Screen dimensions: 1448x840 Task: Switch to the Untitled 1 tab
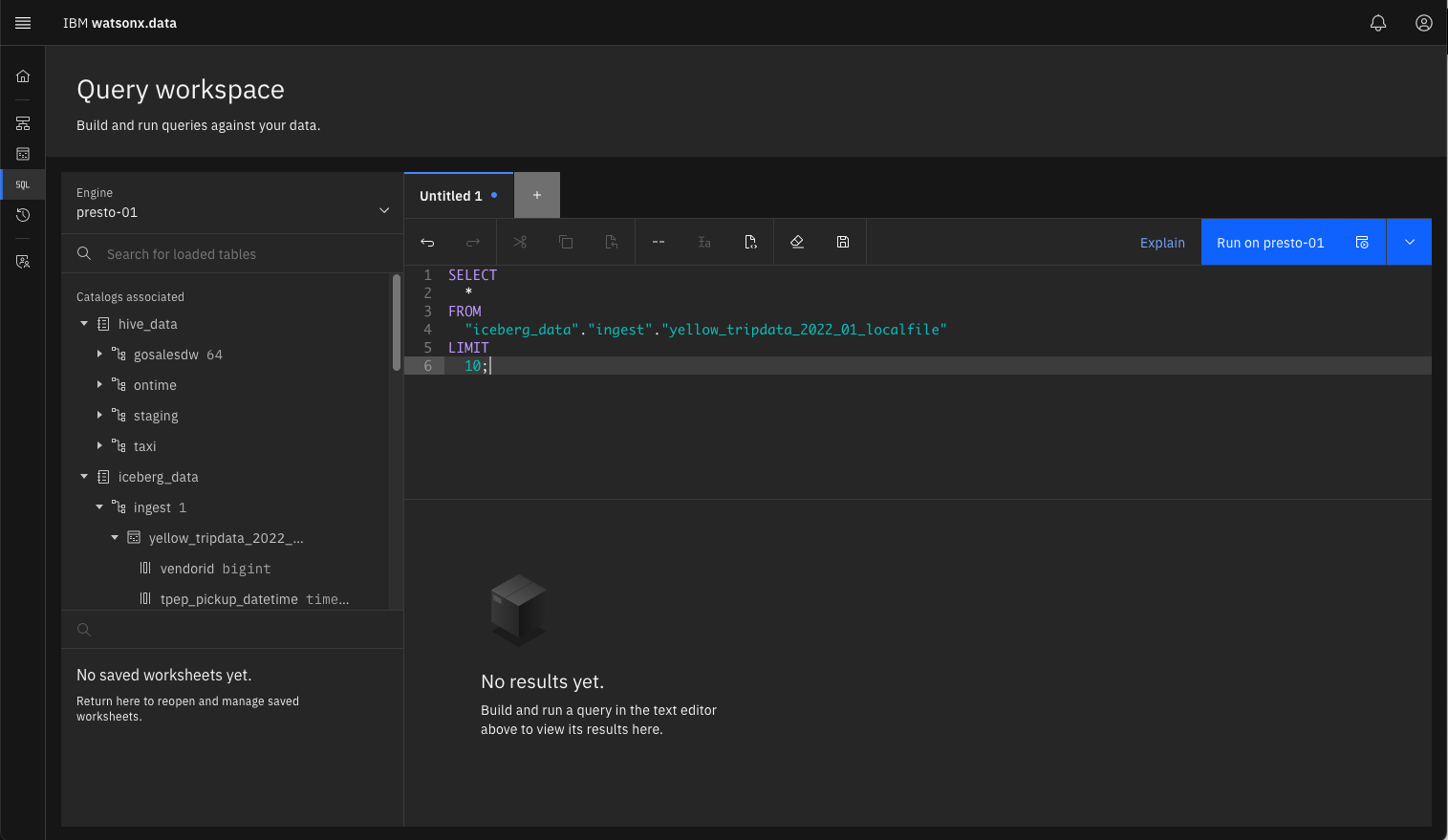coord(459,196)
